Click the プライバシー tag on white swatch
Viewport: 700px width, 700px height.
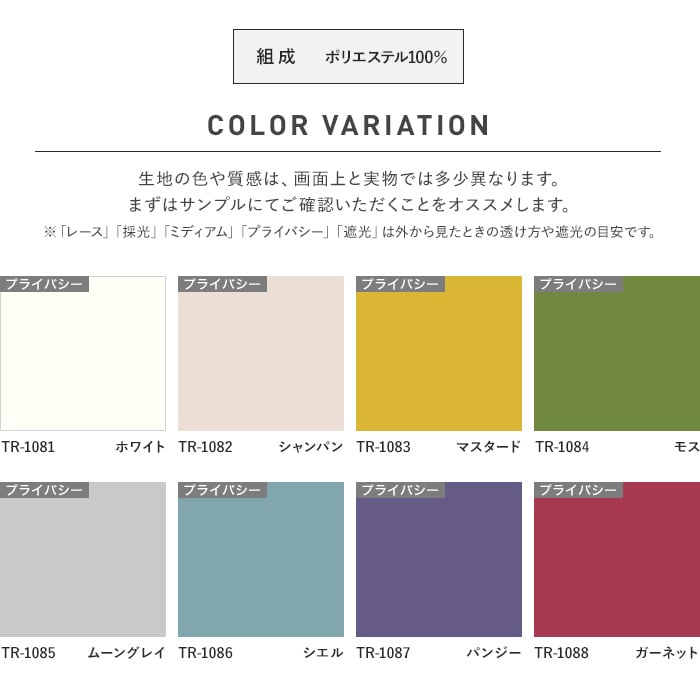point(44,284)
